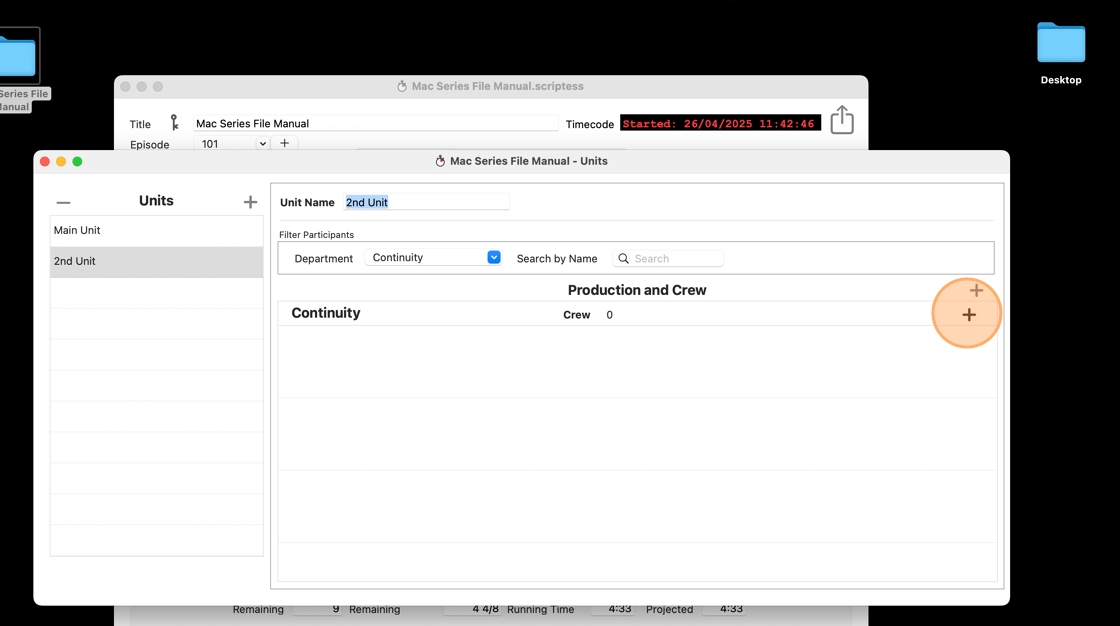Click the Unit Name text field
Viewport: 1120px width, 626px height.
[426, 202]
